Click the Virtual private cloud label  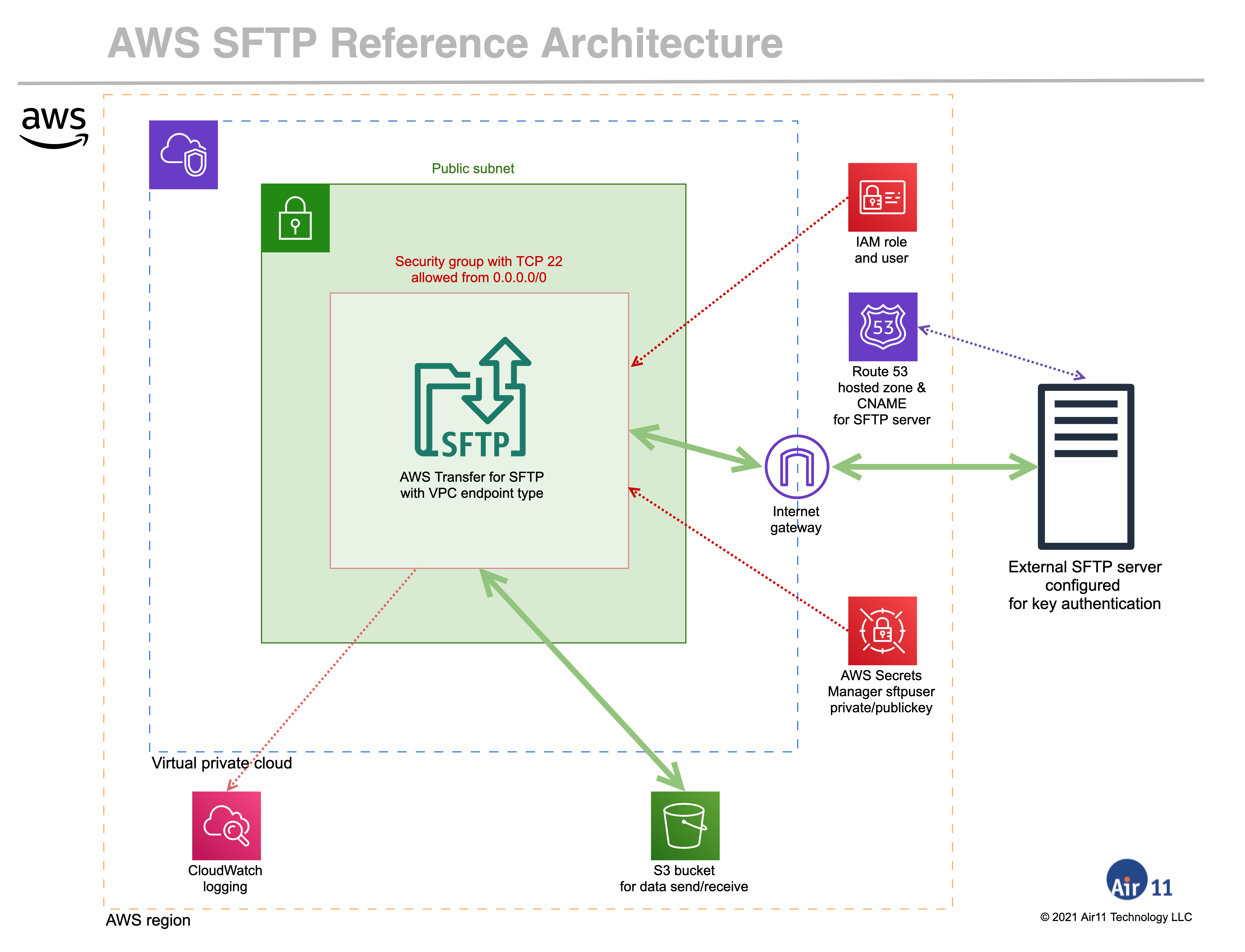click(x=221, y=763)
